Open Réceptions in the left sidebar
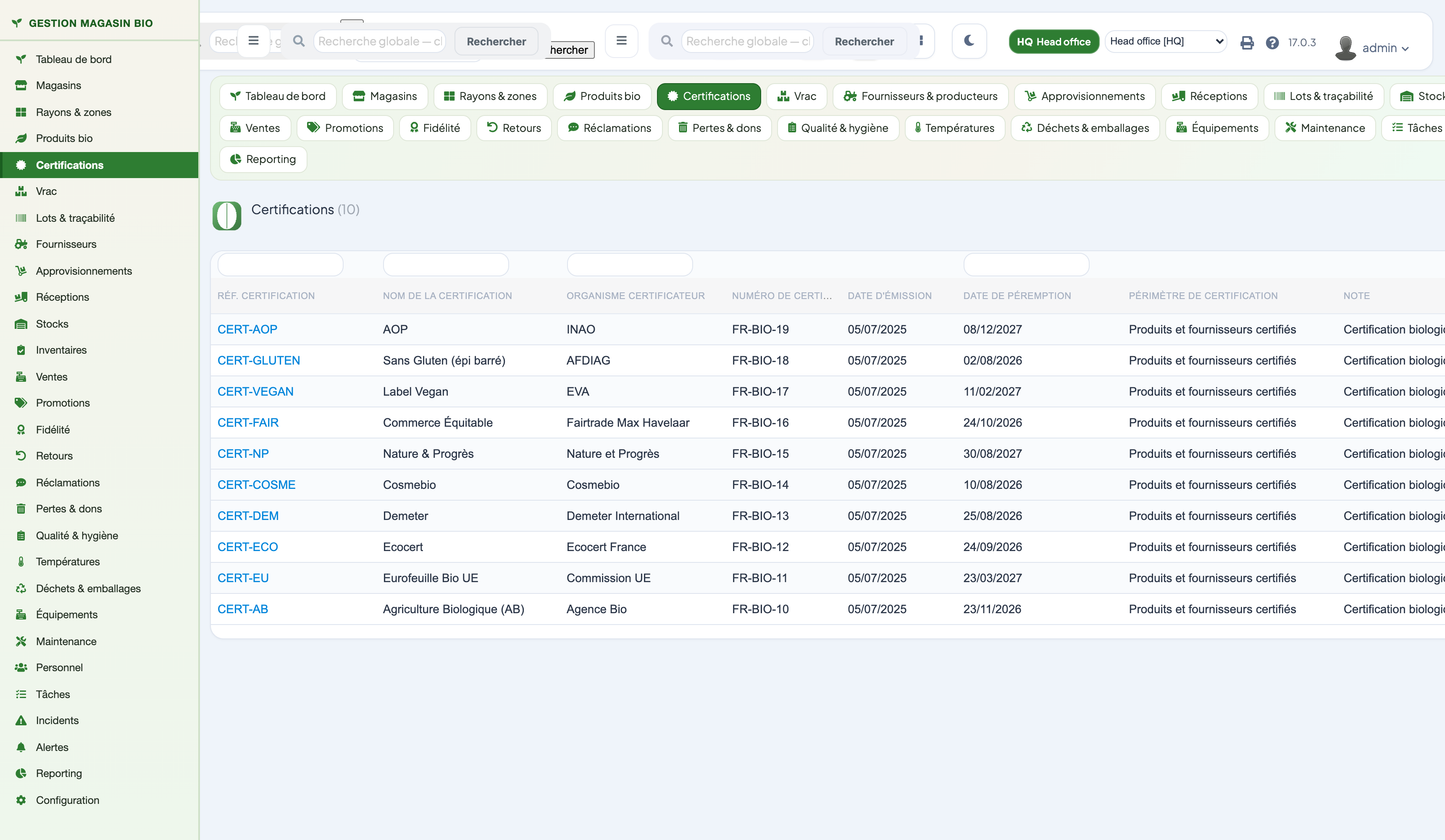Image resolution: width=1445 pixels, height=840 pixels. 99,297
